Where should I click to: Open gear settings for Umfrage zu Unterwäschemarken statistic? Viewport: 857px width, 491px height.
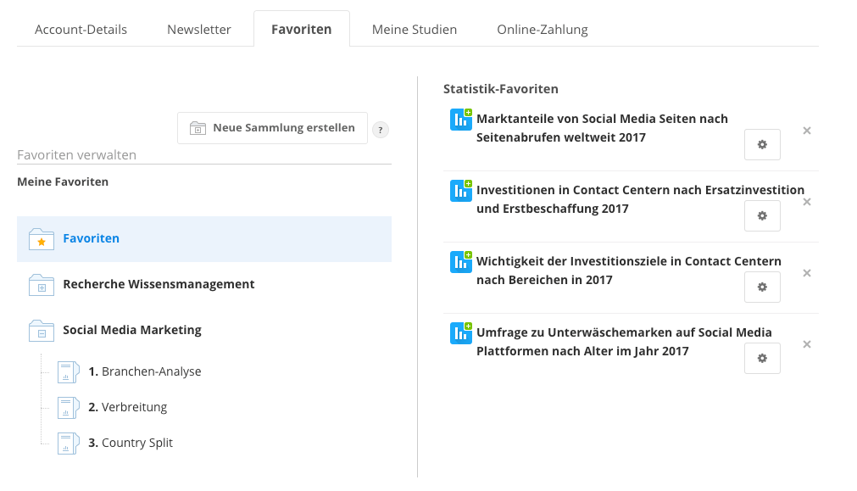[762, 358]
